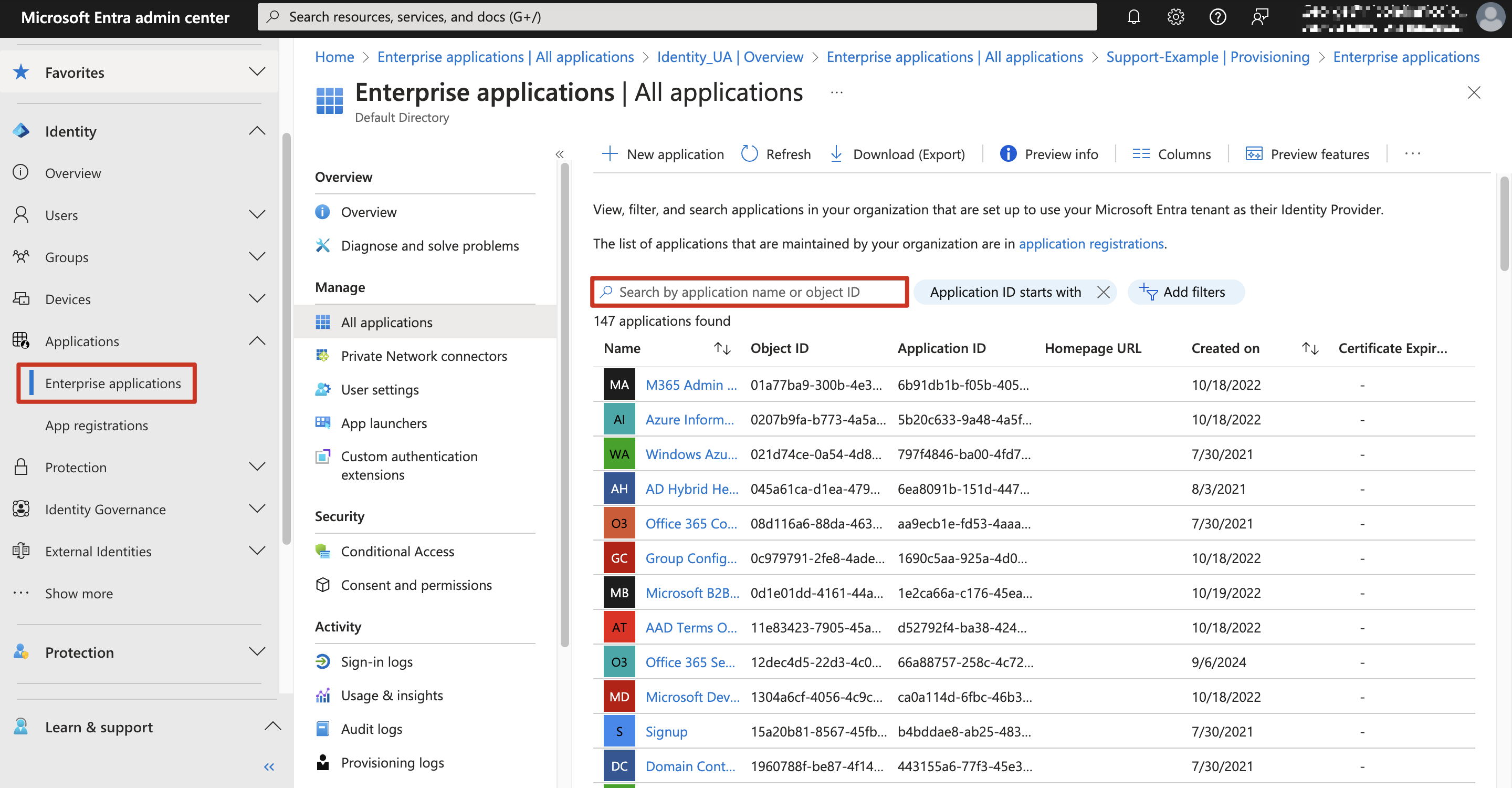Sort the list by Created on column
The image size is (1512, 788).
[1310, 348]
